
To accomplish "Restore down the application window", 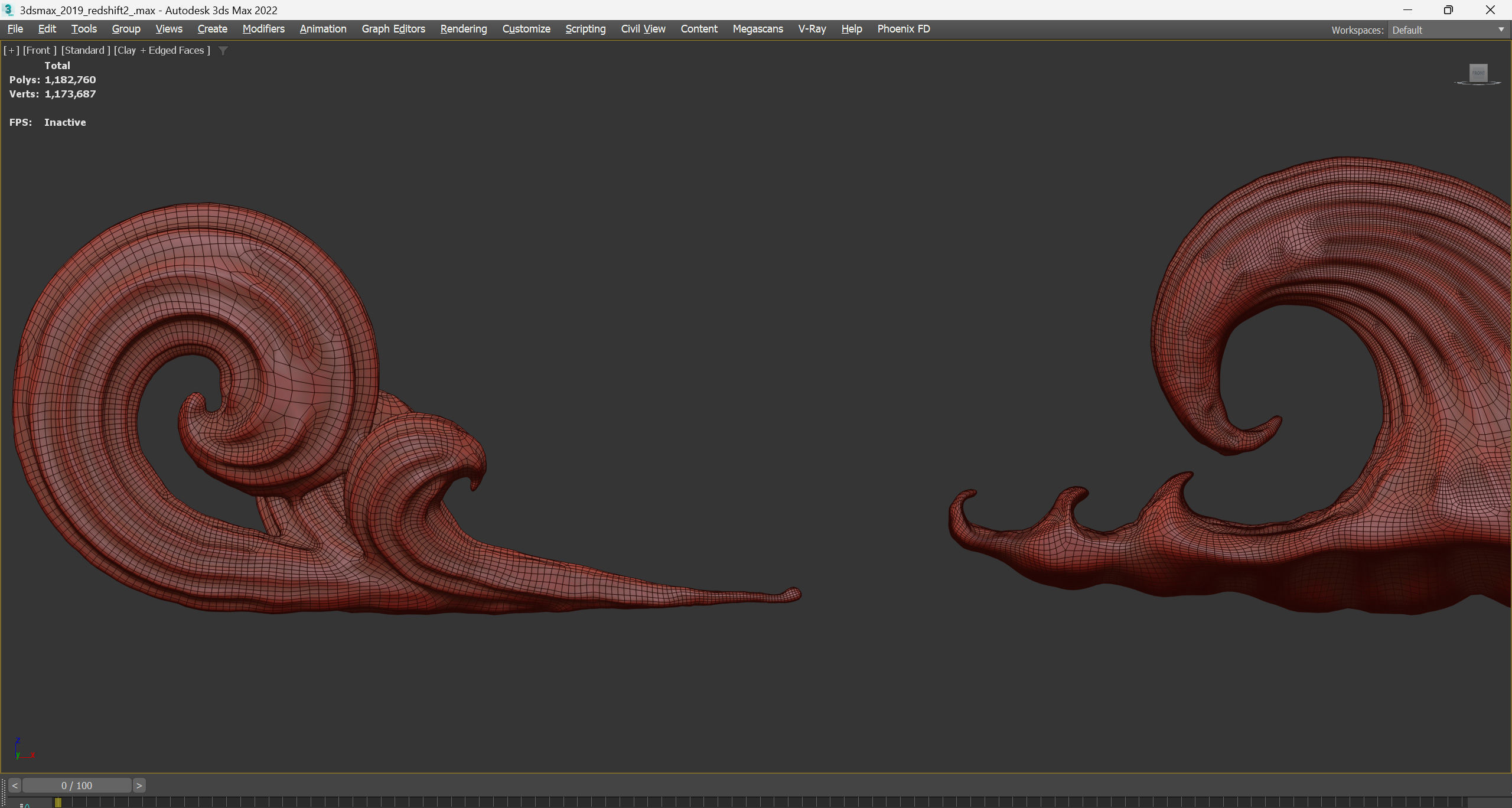I will 1448,10.
